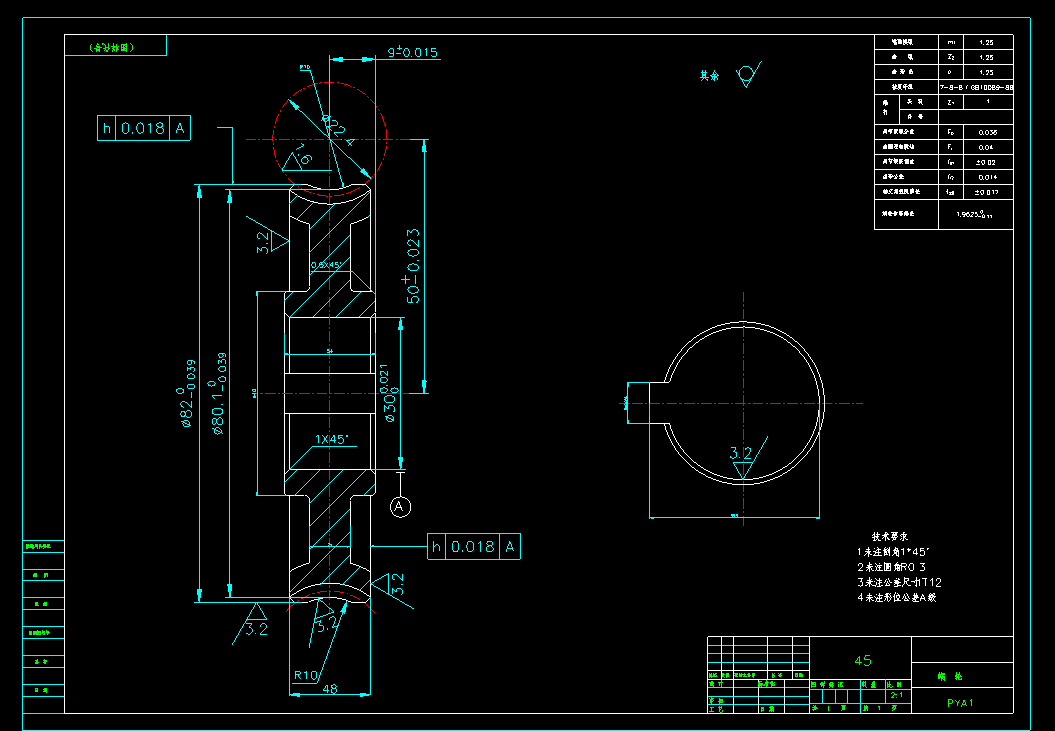Select technical note 1 about 1*45° chamfer

894,551
